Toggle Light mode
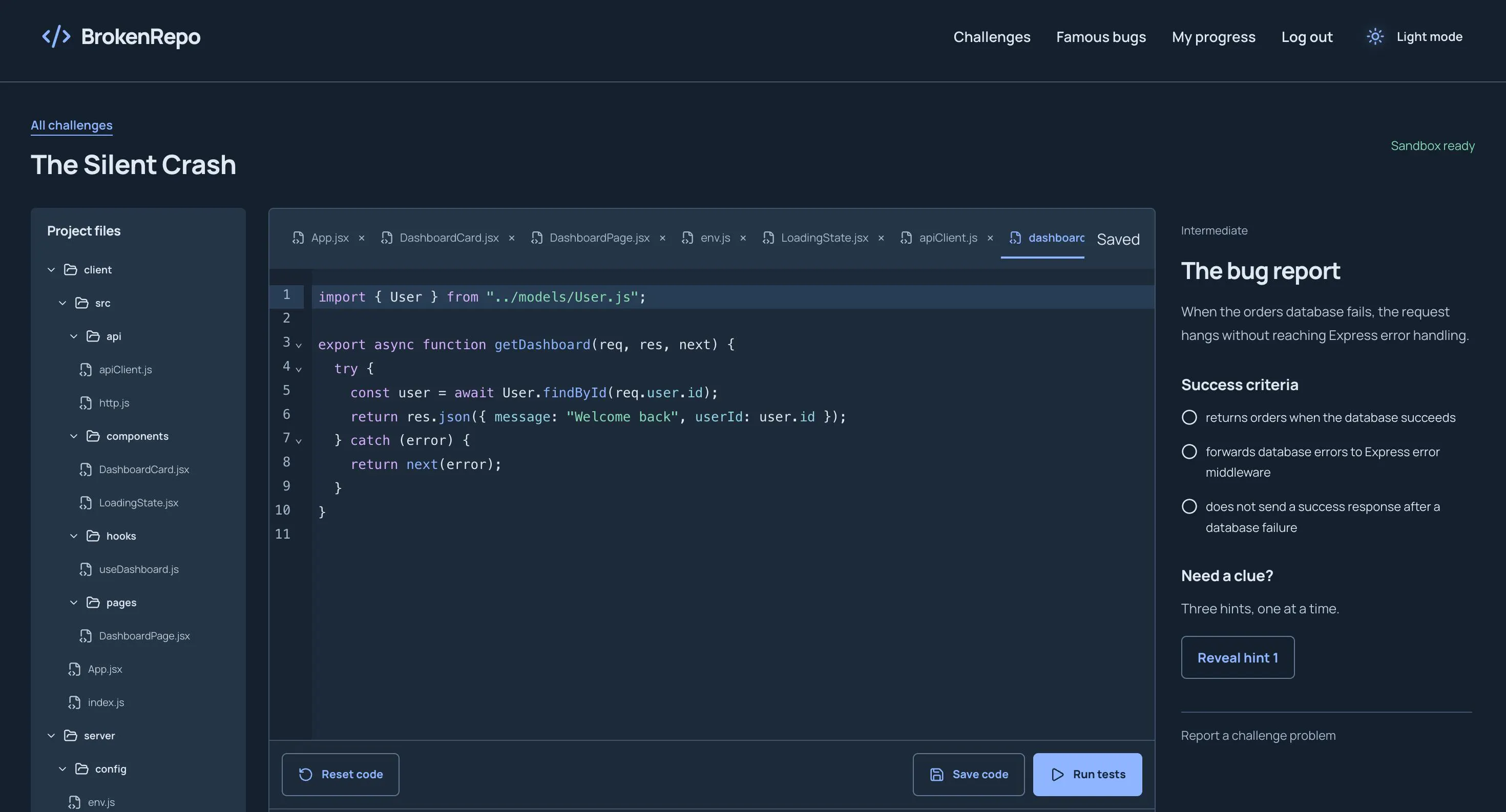Viewport: 1506px width, 812px height. (1414, 37)
